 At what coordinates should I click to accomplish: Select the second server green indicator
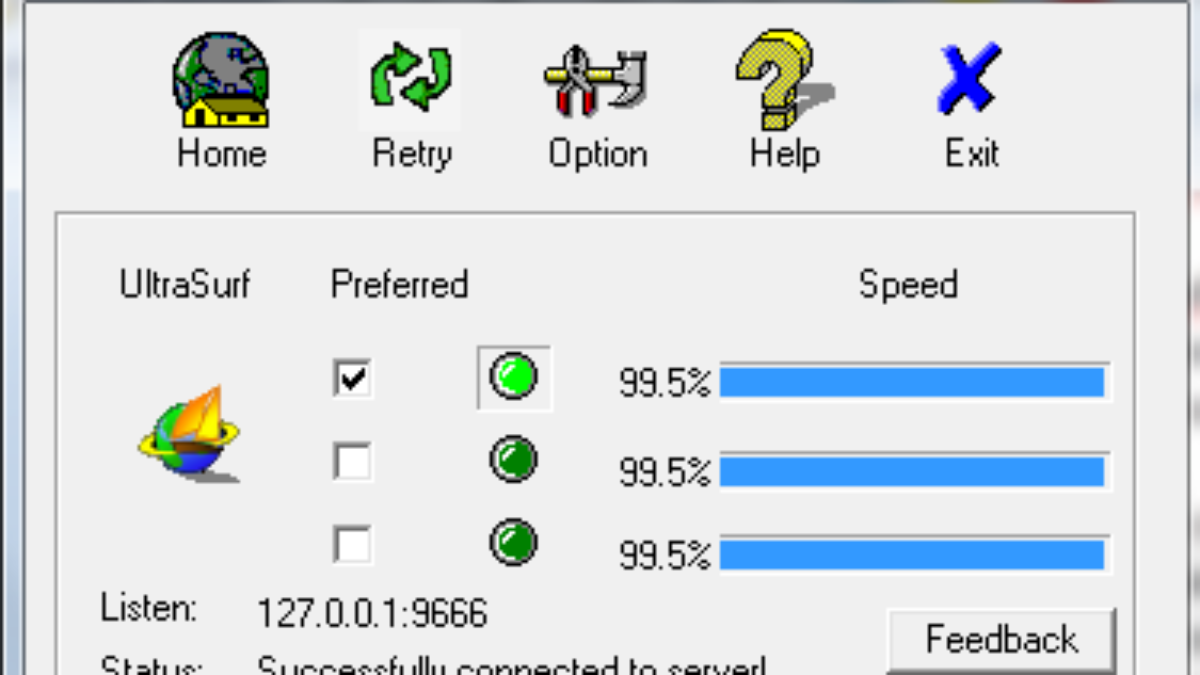pyautogui.click(x=514, y=460)
